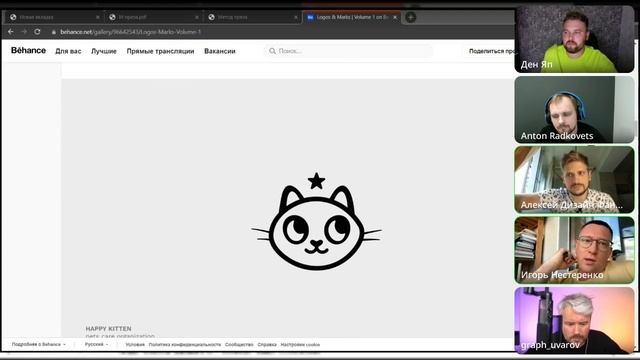Viewport: 640px width, 360px height.
Task: Click the behance.net address bar URL
Action: pyautogui.click(x=131, y=32)
